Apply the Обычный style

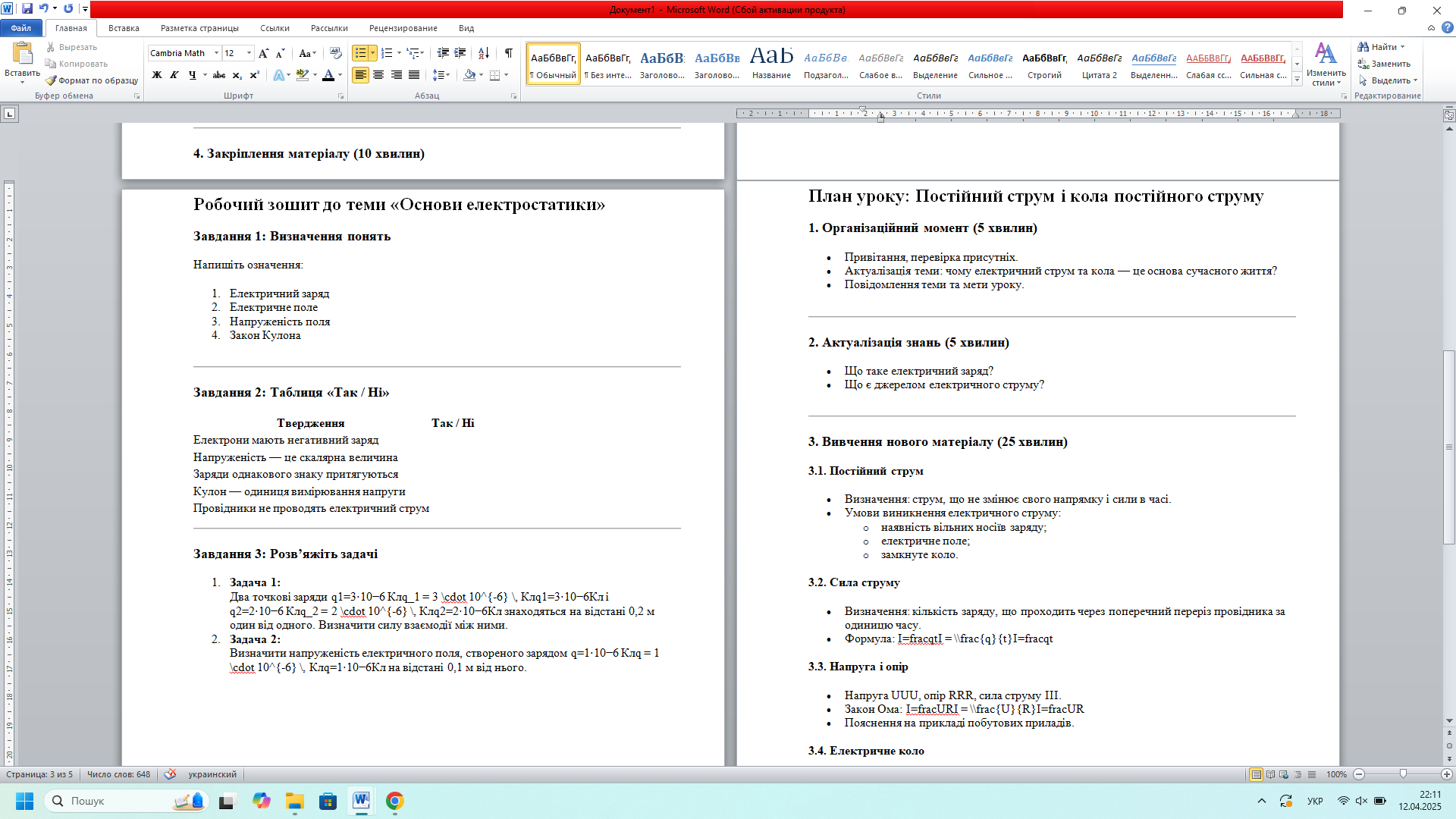point(553,64)
